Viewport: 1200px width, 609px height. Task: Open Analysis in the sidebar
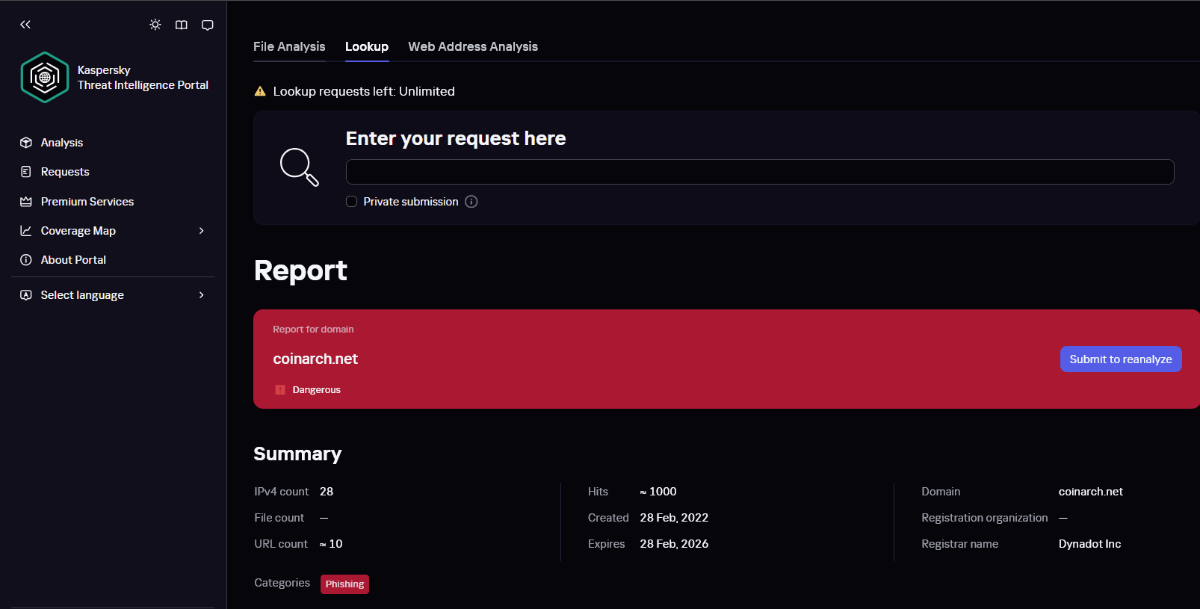coord(62,143)
